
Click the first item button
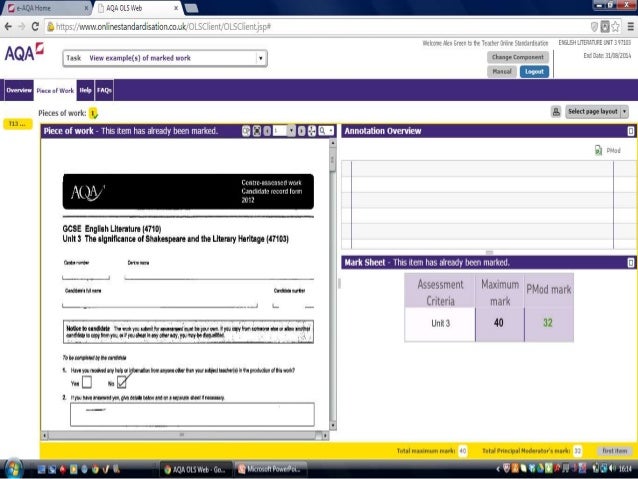point(615,451)
